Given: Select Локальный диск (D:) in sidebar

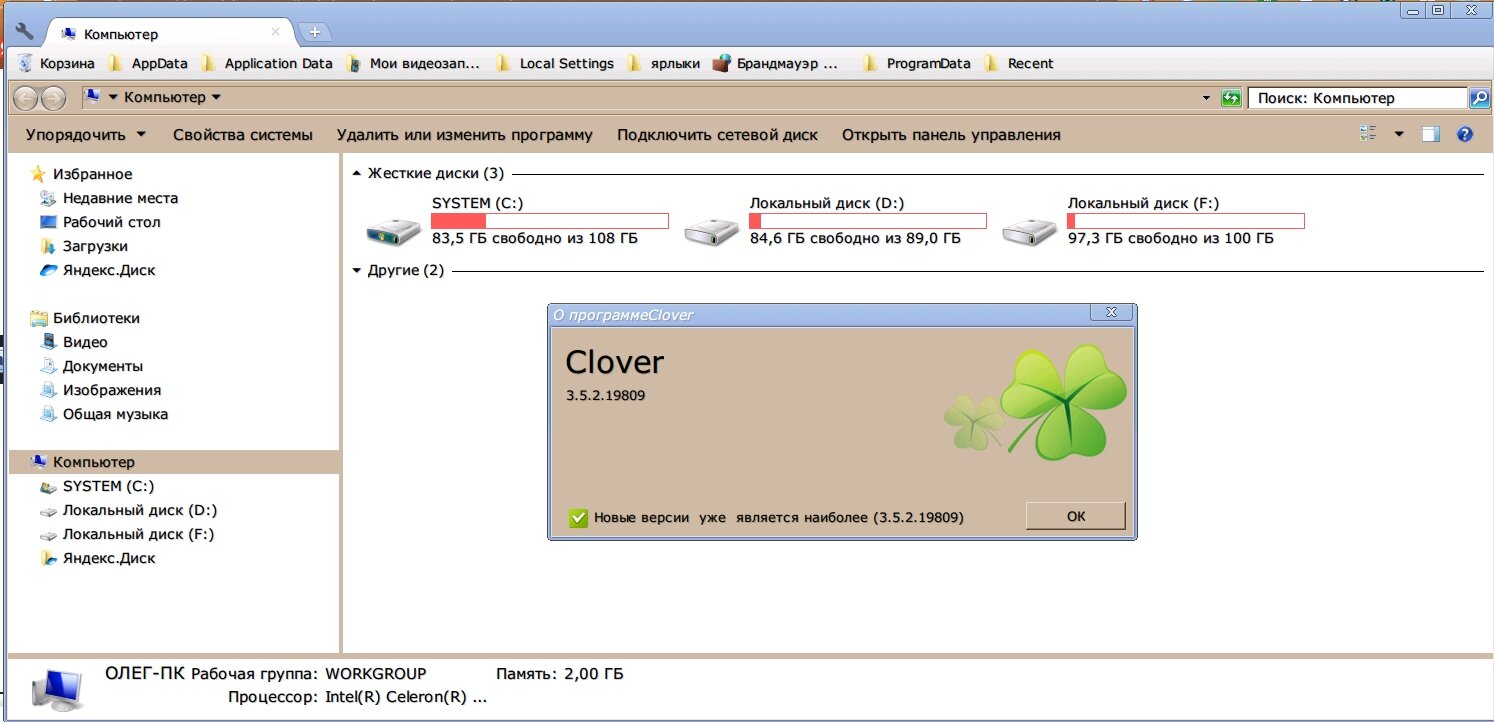Looking at the screenshot, I should (139, 510).
